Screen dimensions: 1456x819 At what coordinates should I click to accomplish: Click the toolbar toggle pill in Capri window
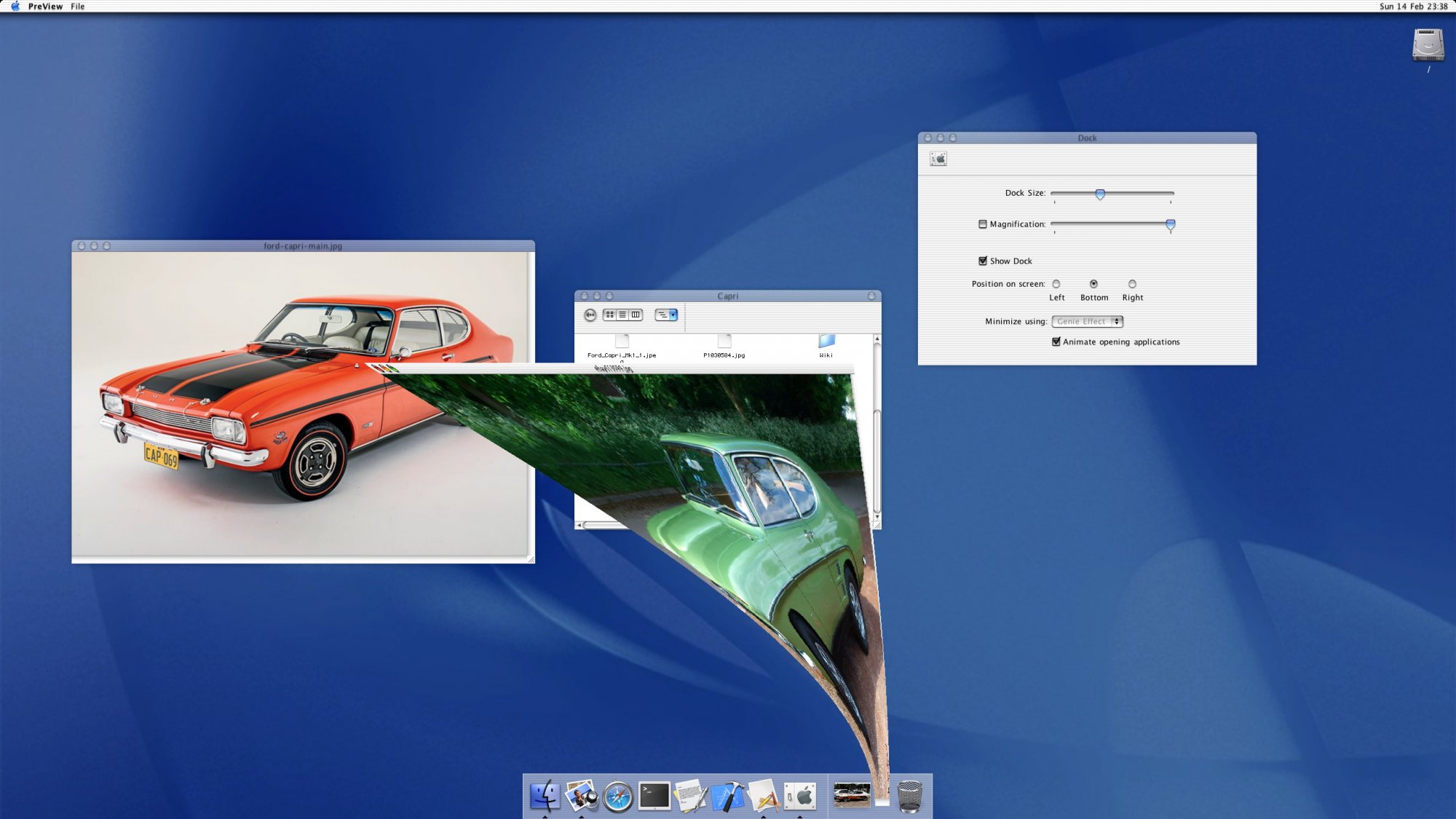coord(871,296)
